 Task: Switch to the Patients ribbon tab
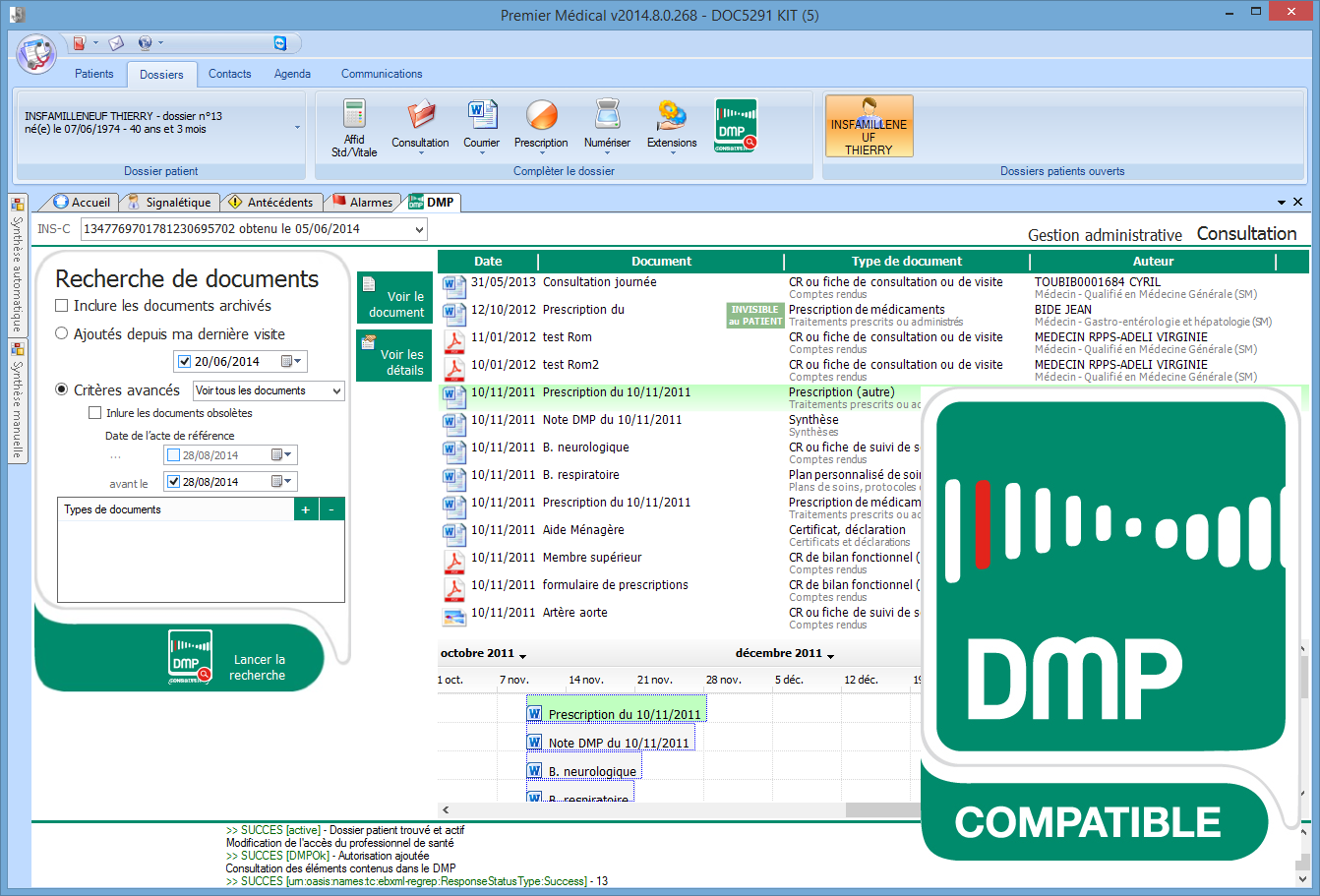click(94, 74)
